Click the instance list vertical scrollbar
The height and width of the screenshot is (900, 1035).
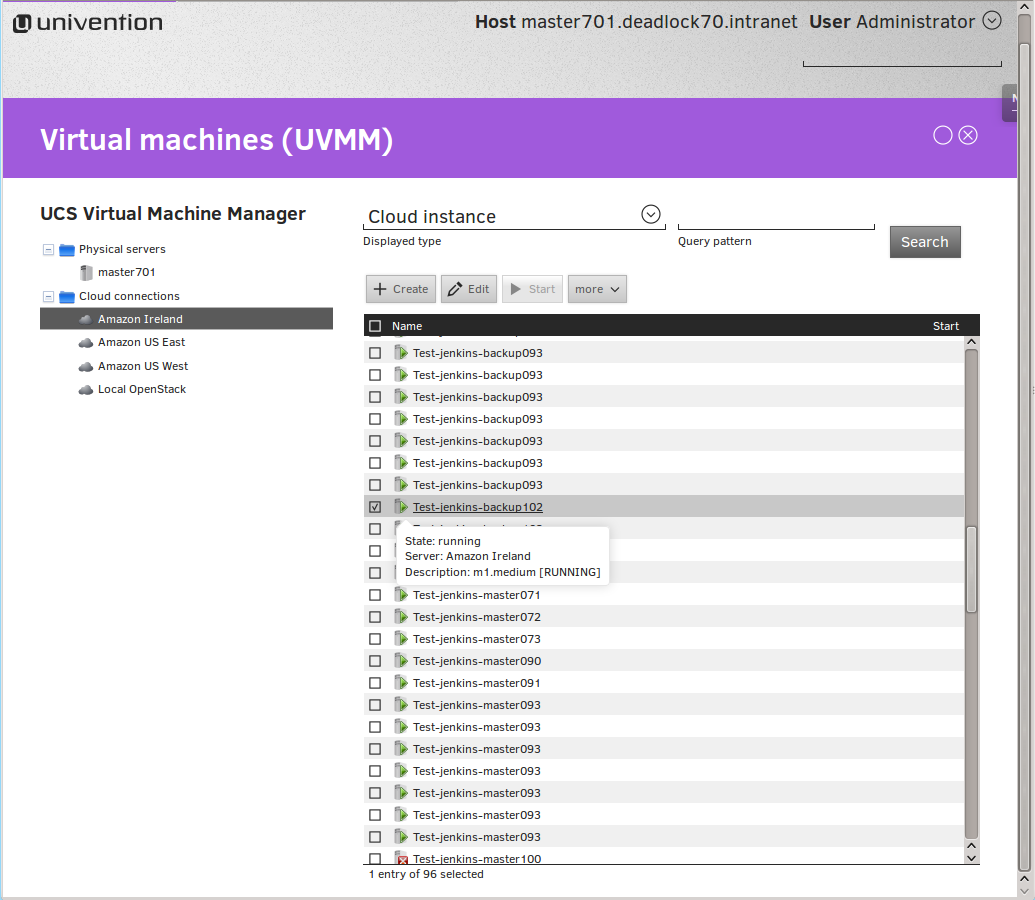pos(971,568)
